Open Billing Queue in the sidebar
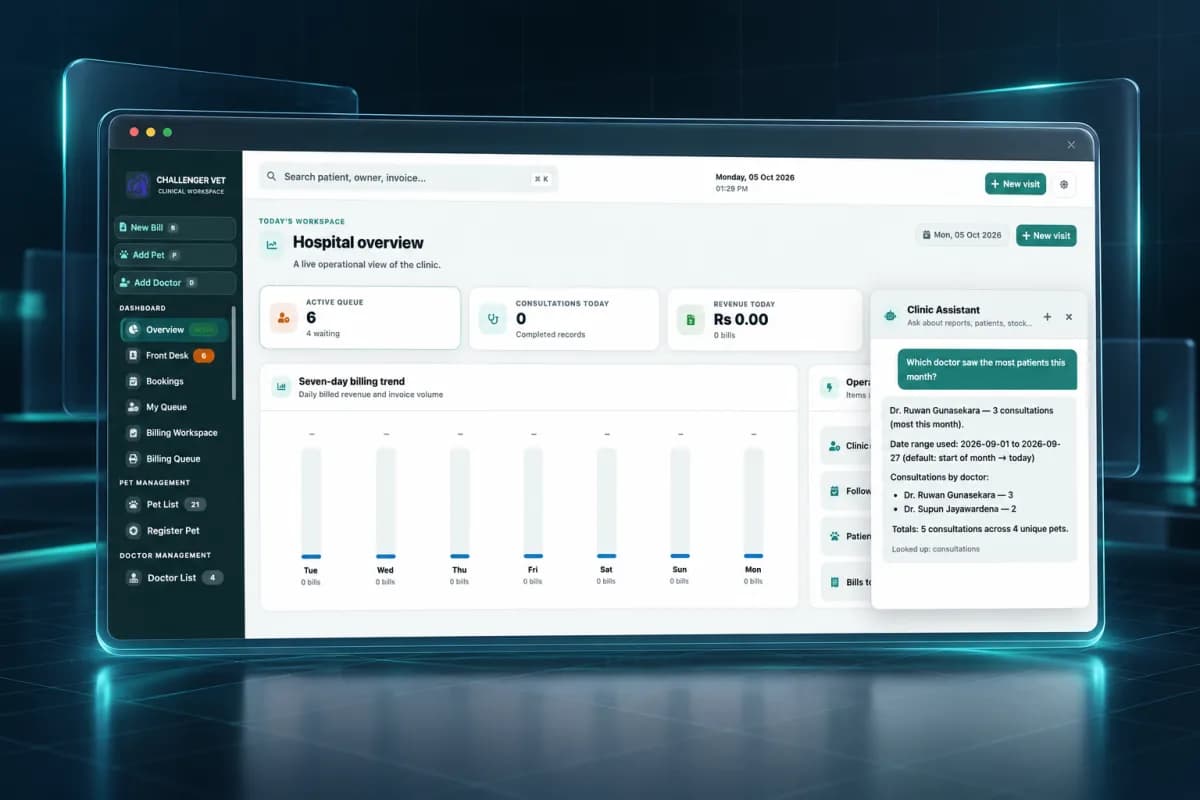This screenshot has width=1200, height=800. point(174,459)
